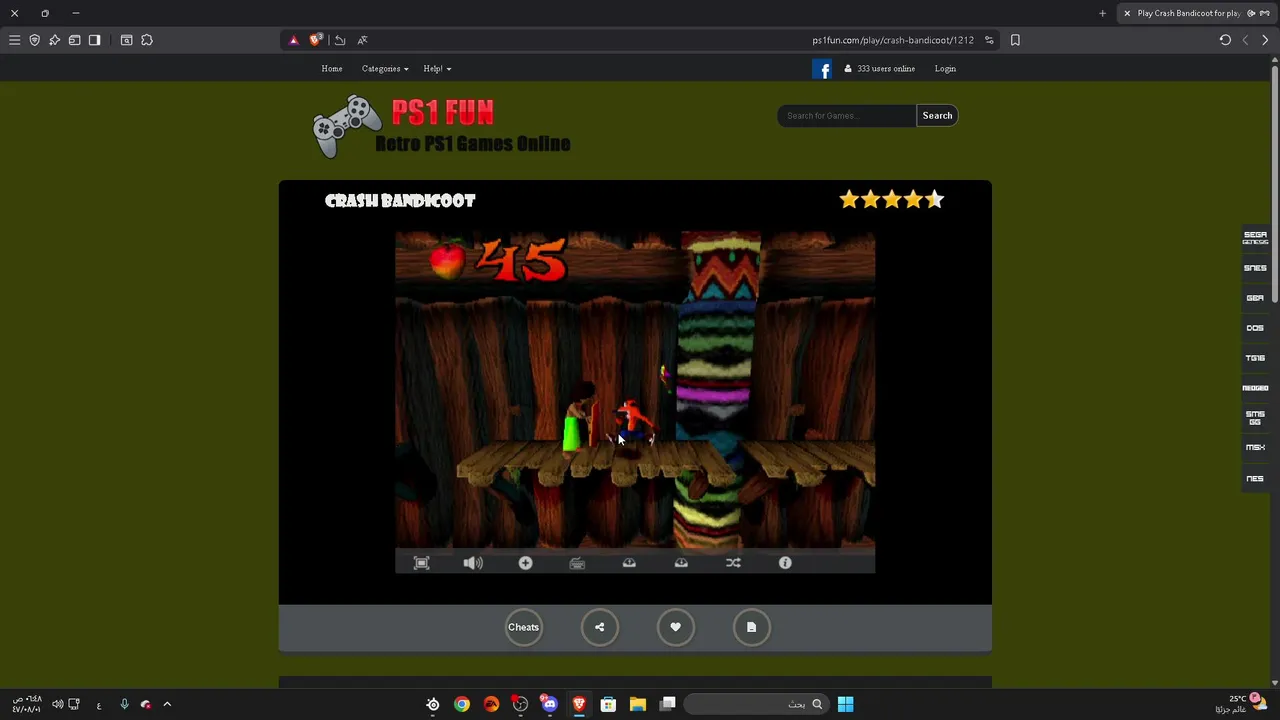Bookmark this page
Image resolution: width=1280 pixels, height=720 pixels.
pos(1015,40)
